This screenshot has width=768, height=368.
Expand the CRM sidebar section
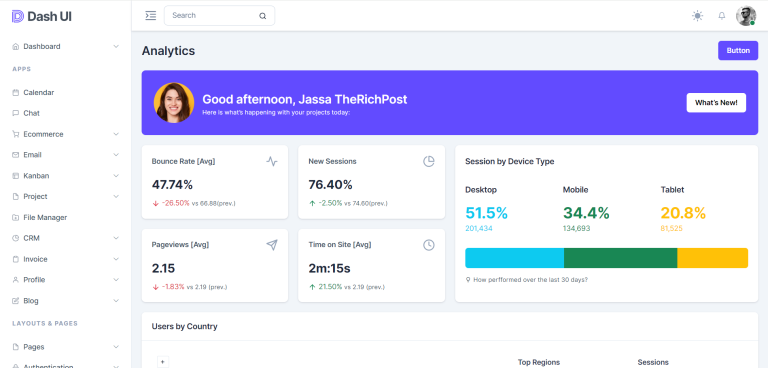pyautogui.click(x=66, y=238)
